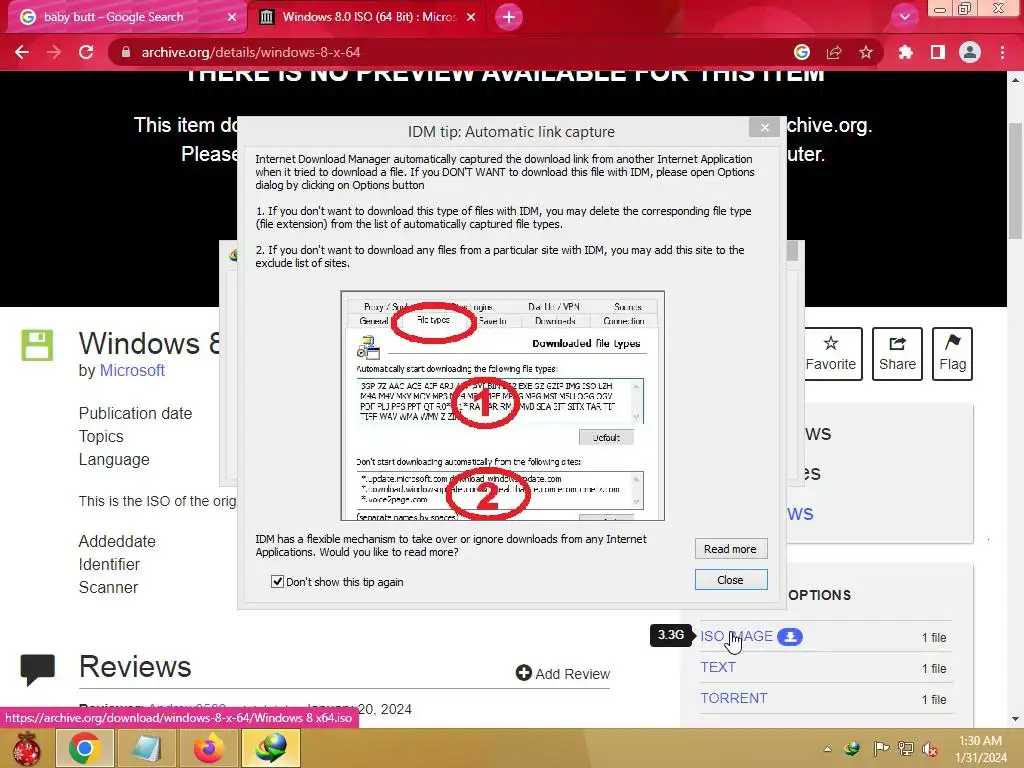Open the notepad app taskbar icon
Screen dimensions: 1024x768
click(x=146, y=748)
